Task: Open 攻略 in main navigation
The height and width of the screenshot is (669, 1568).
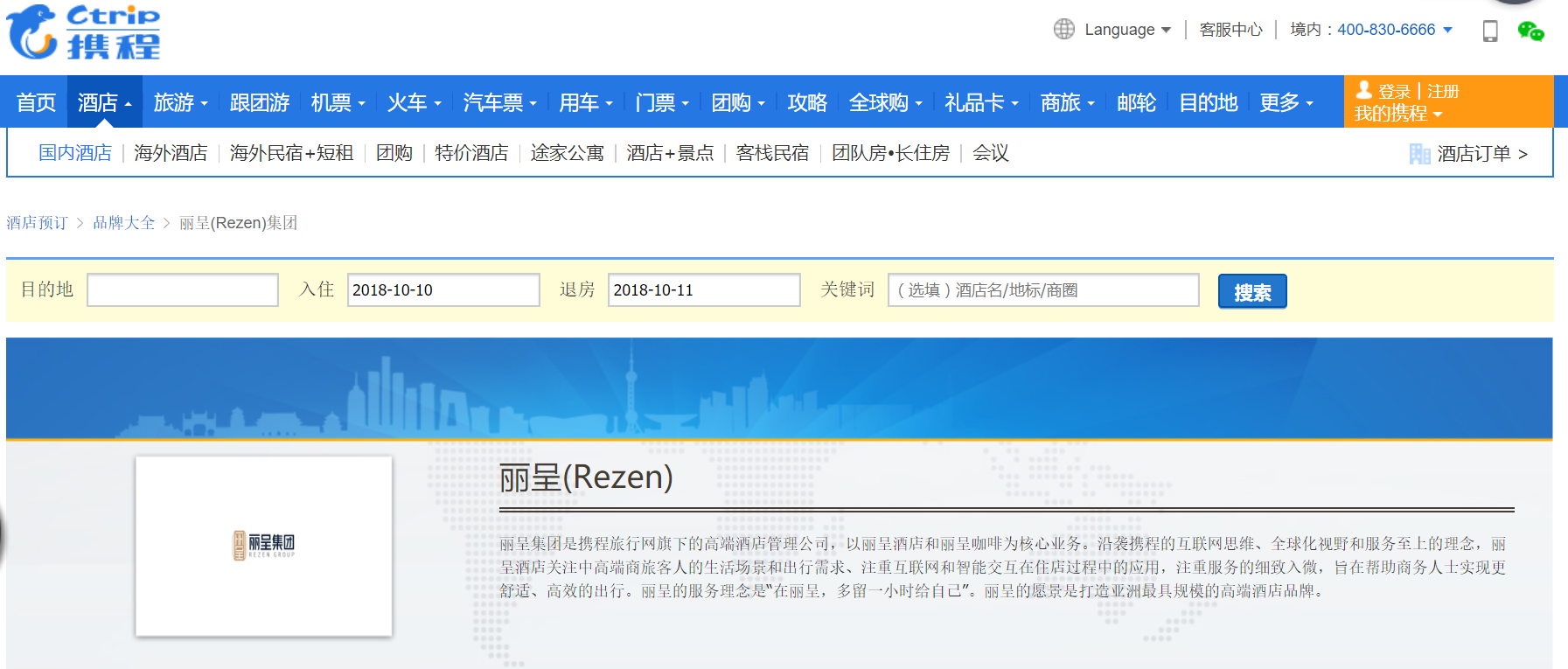Action: [807, 102]
